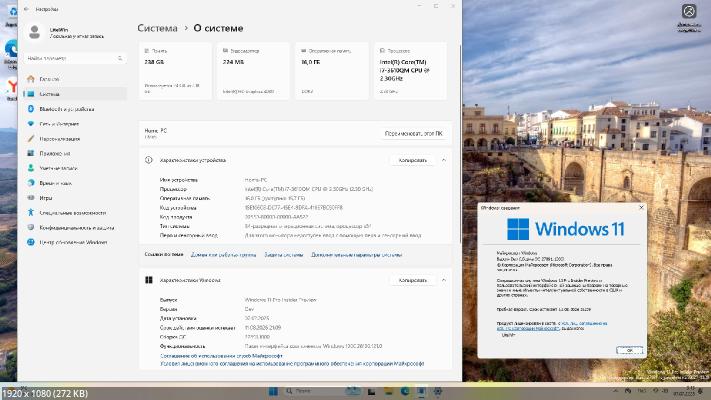The image size is (711, 400).
Task: Click the info icon beside Характеристики устройства
Action: [x=149, y=160]
